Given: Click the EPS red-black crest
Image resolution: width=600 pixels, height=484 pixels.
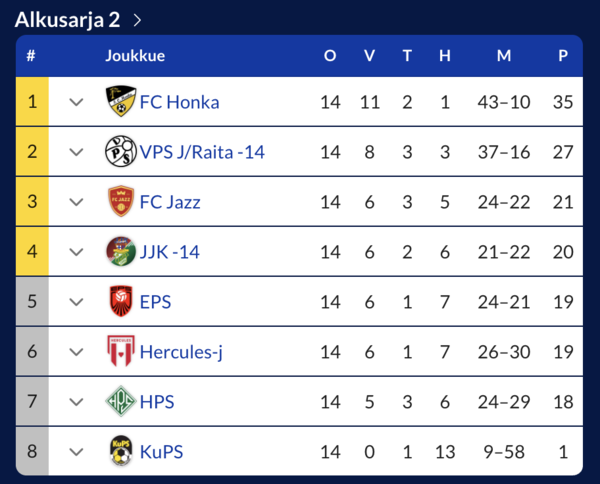Looking at the screenshot, I should [121, 301].
